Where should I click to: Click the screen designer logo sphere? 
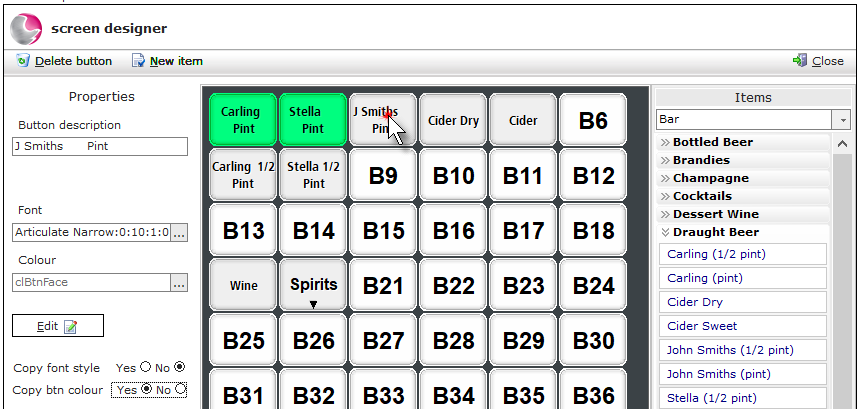pyautogui.click(x=26, y=29)
